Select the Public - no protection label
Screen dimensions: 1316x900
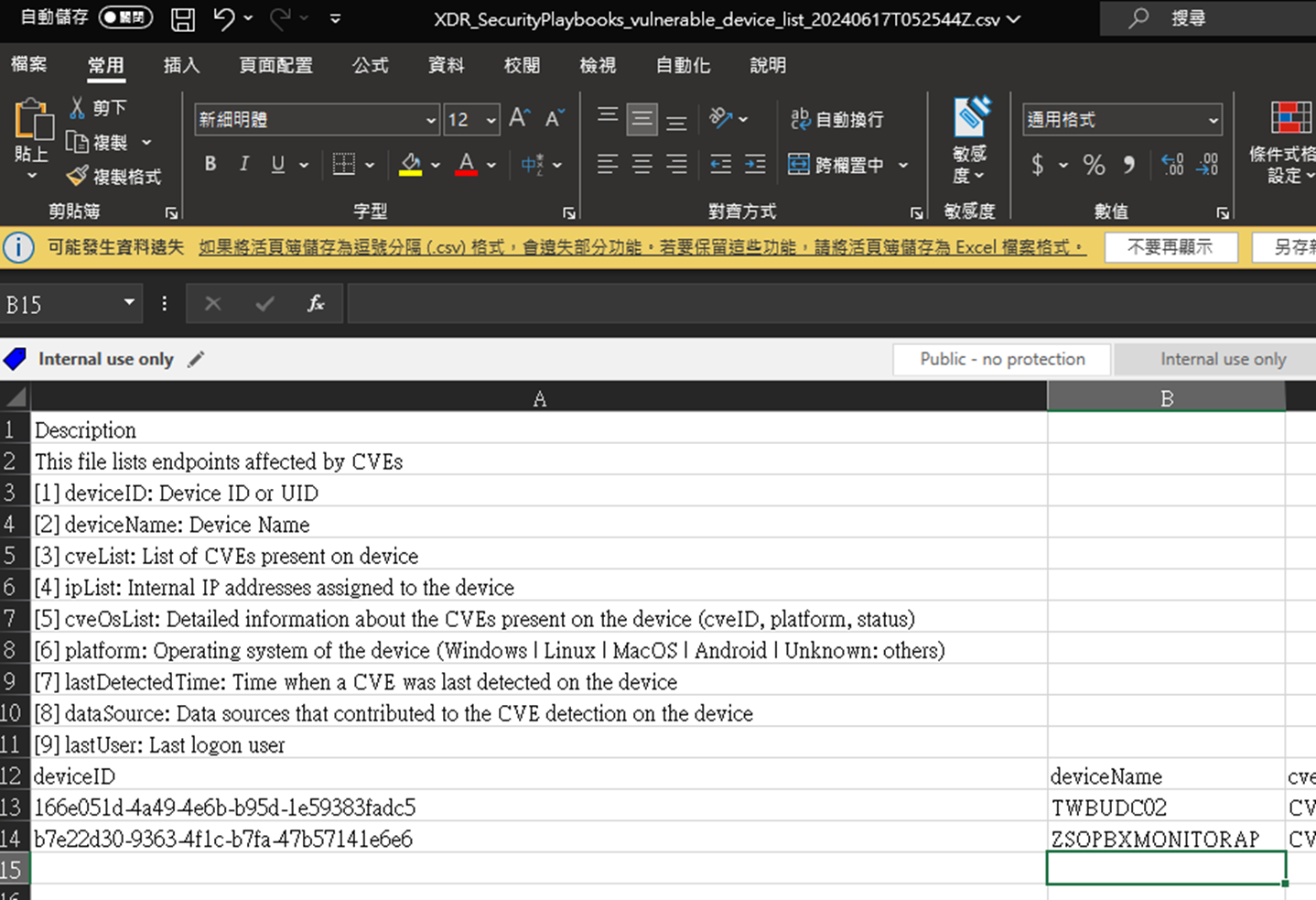tap(1002, 360)
